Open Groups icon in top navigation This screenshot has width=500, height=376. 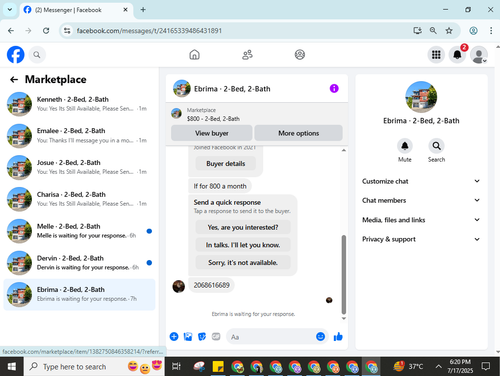click(300, 54)
